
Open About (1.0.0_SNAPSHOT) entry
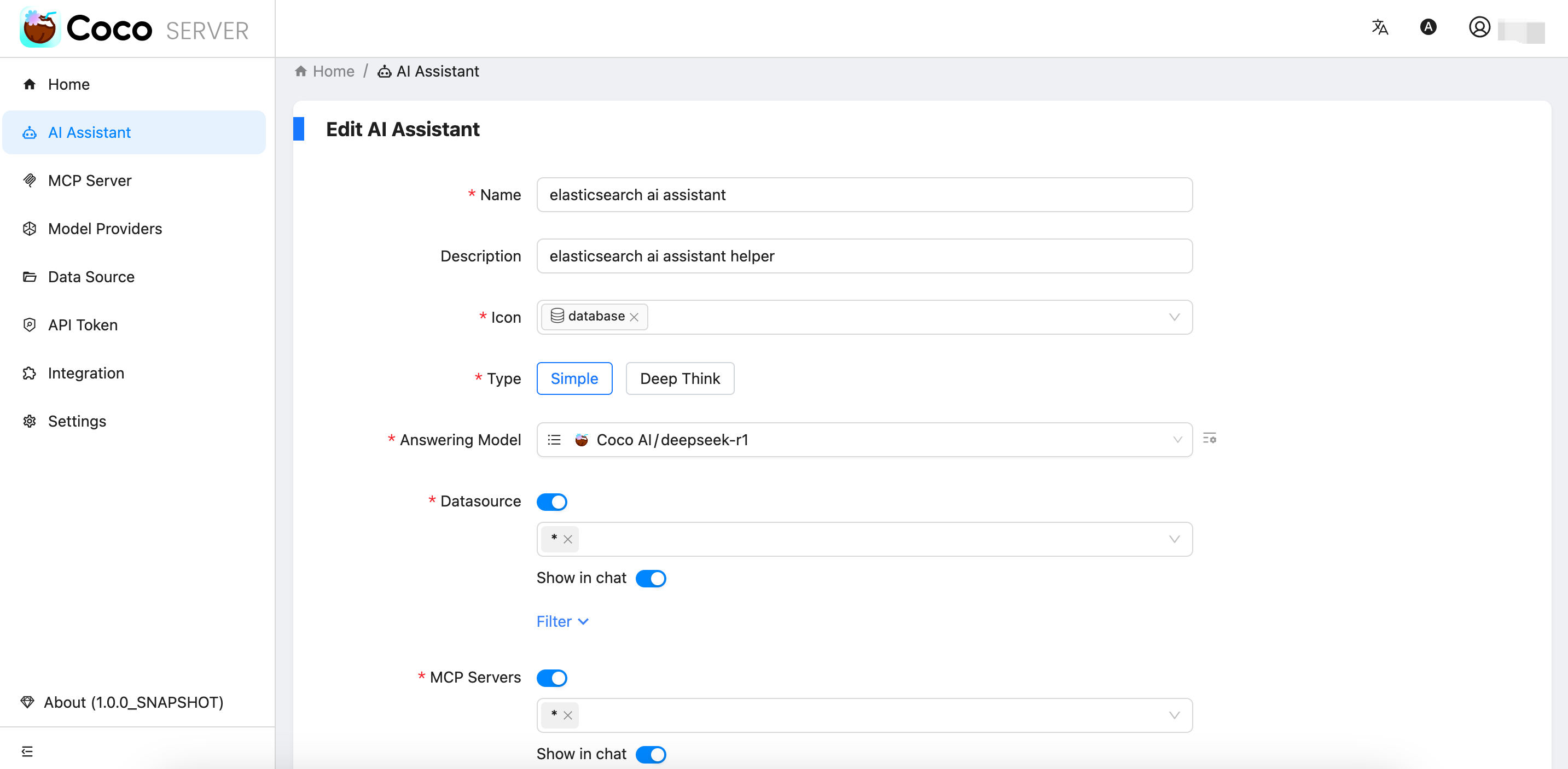coord(122,702)
